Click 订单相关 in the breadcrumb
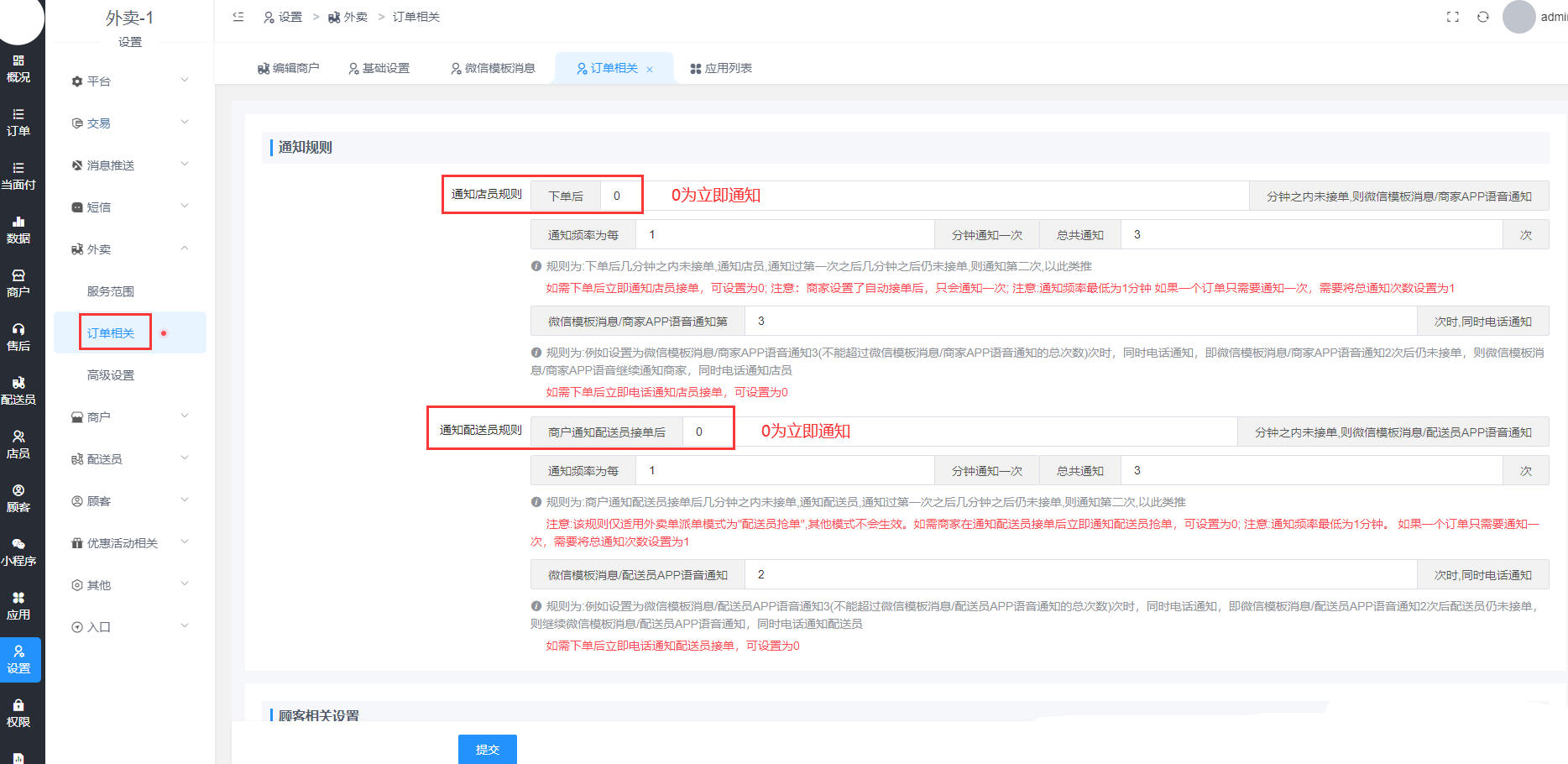Screen dimensions: 1568x764 (x=416, y=17)
